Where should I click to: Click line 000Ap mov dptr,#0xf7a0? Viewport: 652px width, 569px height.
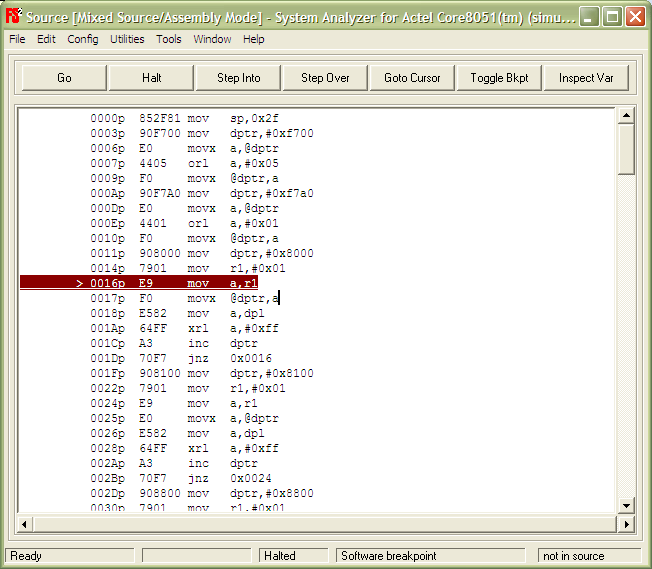[202, 193]
